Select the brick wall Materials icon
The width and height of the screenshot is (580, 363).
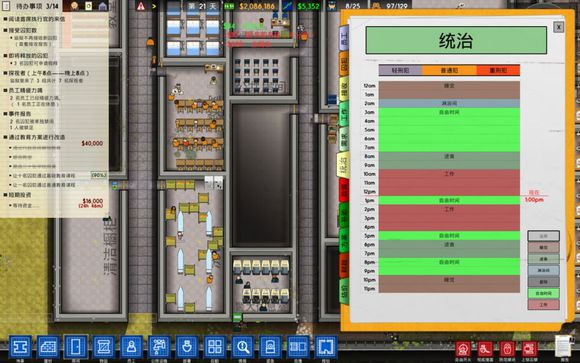(x=48, y=347)
